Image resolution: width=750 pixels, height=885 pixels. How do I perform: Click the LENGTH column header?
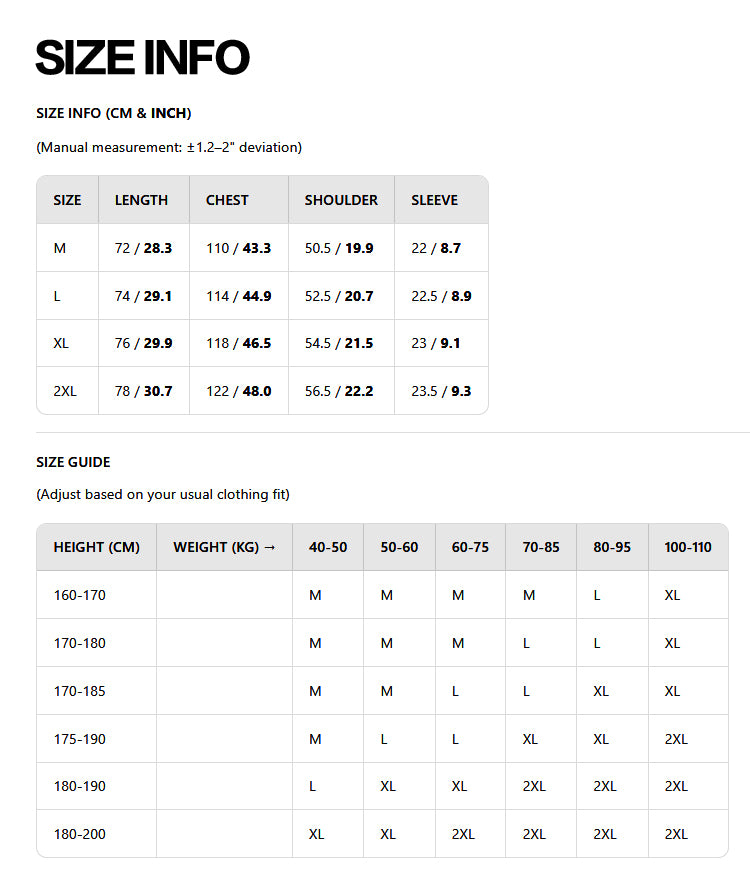pos(141,200)
